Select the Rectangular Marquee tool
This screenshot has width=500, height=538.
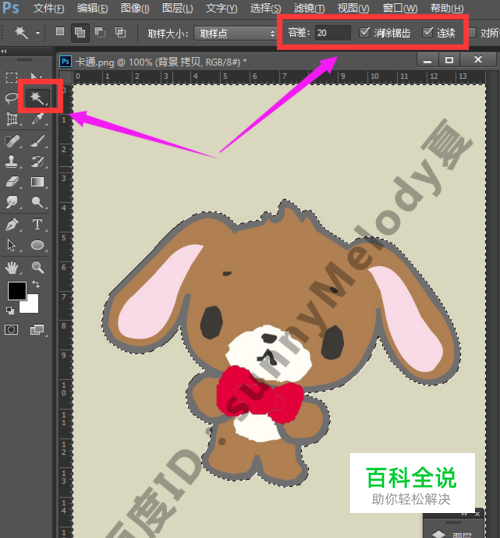11,77
